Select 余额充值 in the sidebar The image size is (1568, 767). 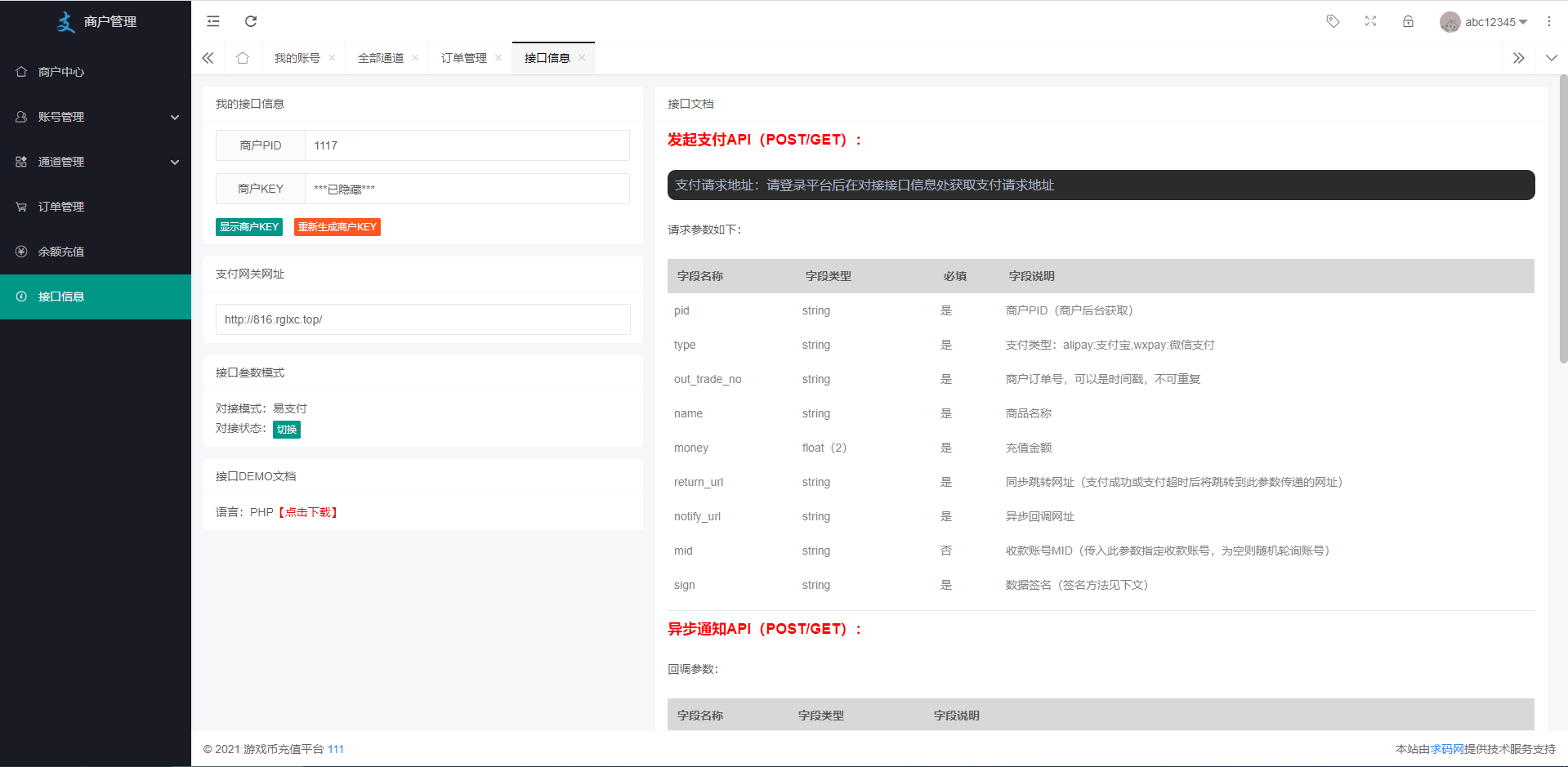(61, 252)
